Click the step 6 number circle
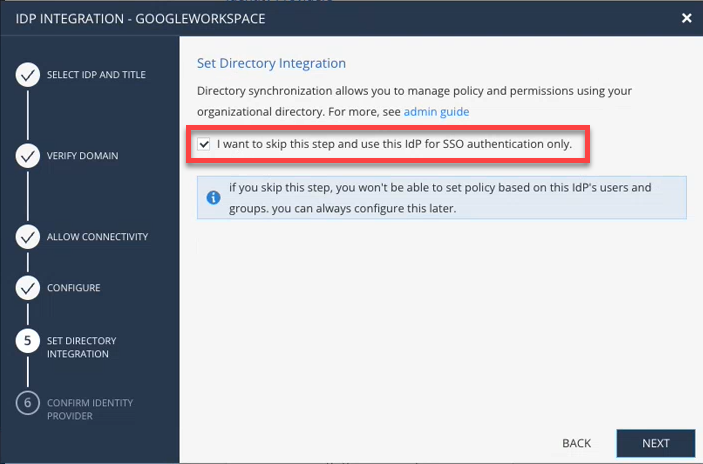This screenshot has height=464, width=703. pos(29,403)
